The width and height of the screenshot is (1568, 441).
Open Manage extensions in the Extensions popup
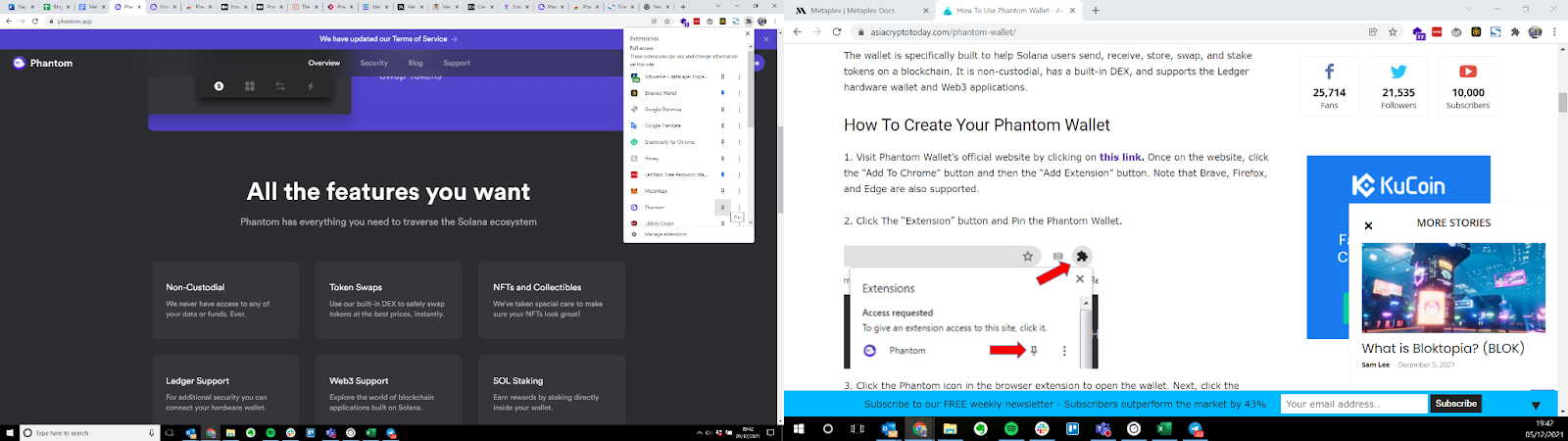(x=665, y=234)
